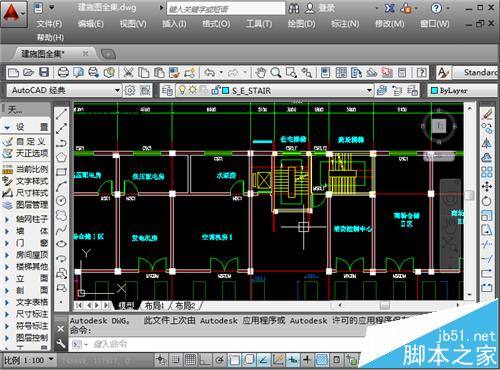Click the Plot printer icon
Image resolution: width=500 pixels, height=370 pixels.
click(63, 72)
